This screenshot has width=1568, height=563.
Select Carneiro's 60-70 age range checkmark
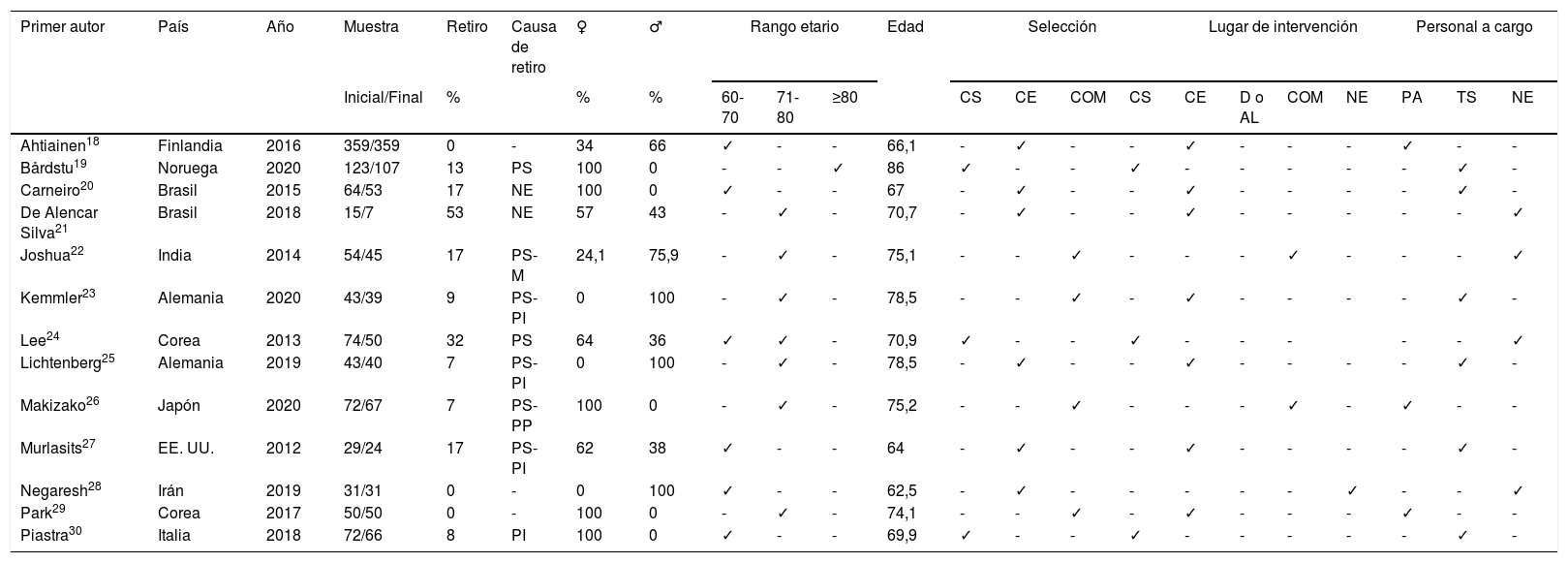click(x=727, y=190)
